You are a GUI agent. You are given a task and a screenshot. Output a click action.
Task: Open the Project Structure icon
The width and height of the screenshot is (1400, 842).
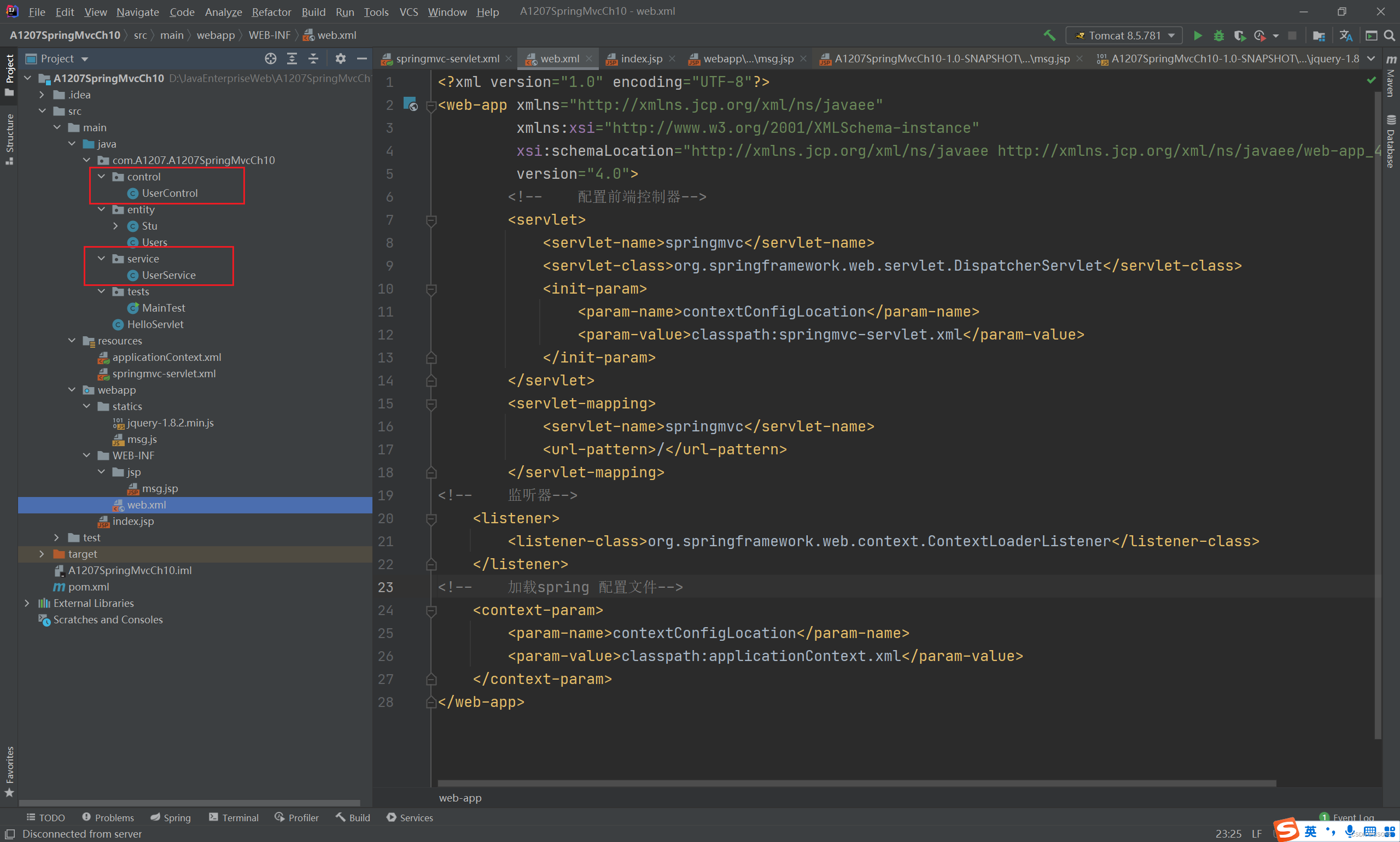(x=1319, y=35)
